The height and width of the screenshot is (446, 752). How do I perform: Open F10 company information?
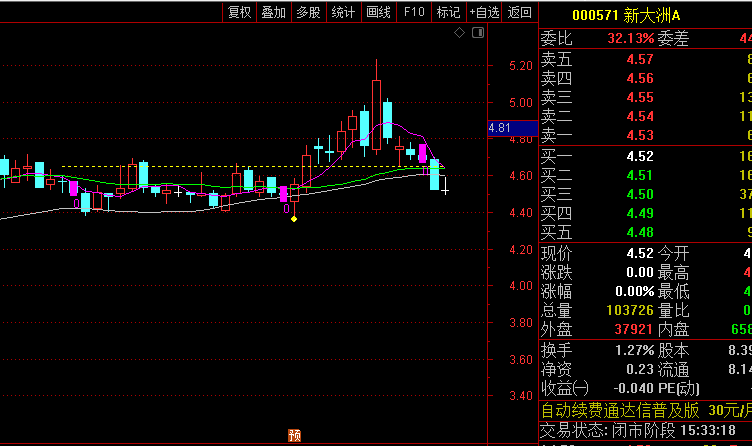414,12
